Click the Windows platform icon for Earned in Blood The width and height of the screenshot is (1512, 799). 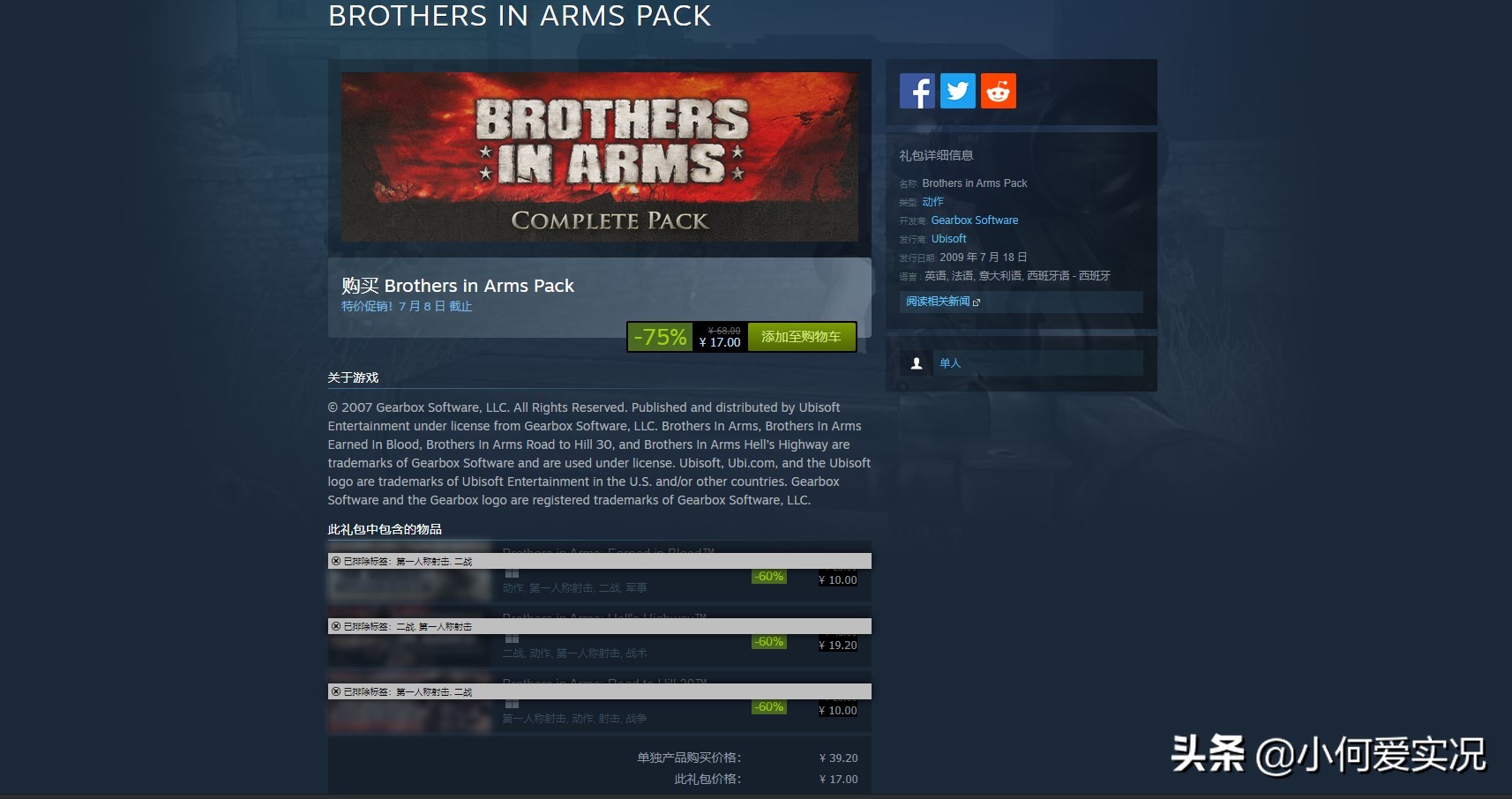(512, 574)
